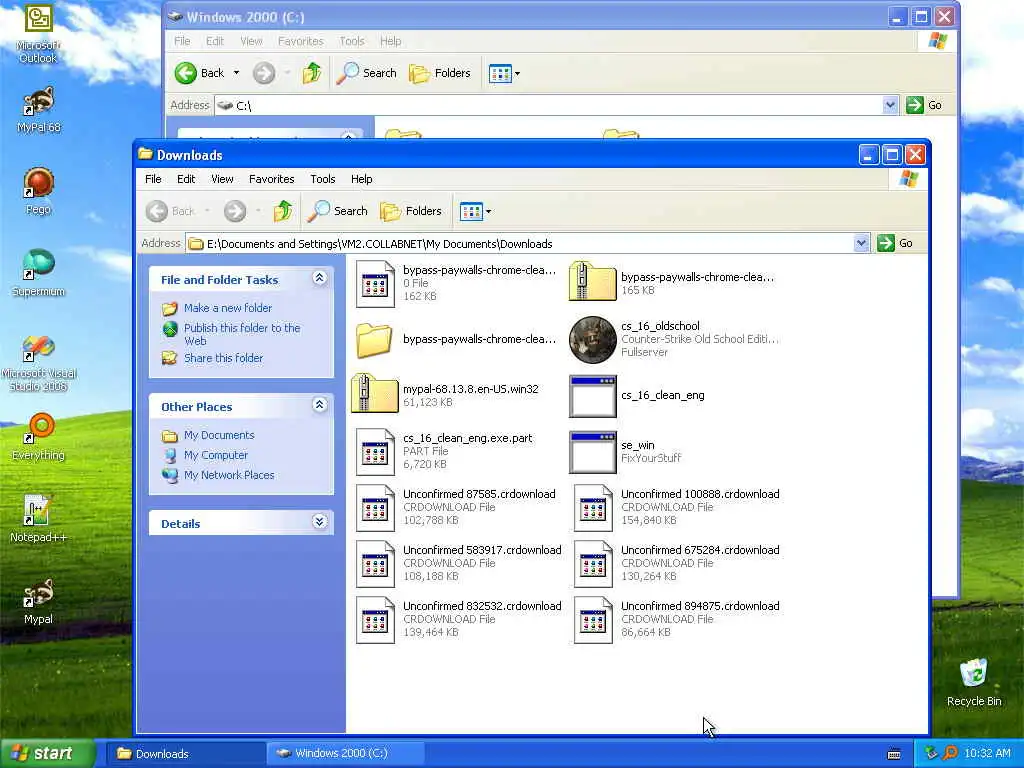Click Go button in Windows 2000 (C:) window
This screenshot has height=768, width=1024.
(924, 104)
